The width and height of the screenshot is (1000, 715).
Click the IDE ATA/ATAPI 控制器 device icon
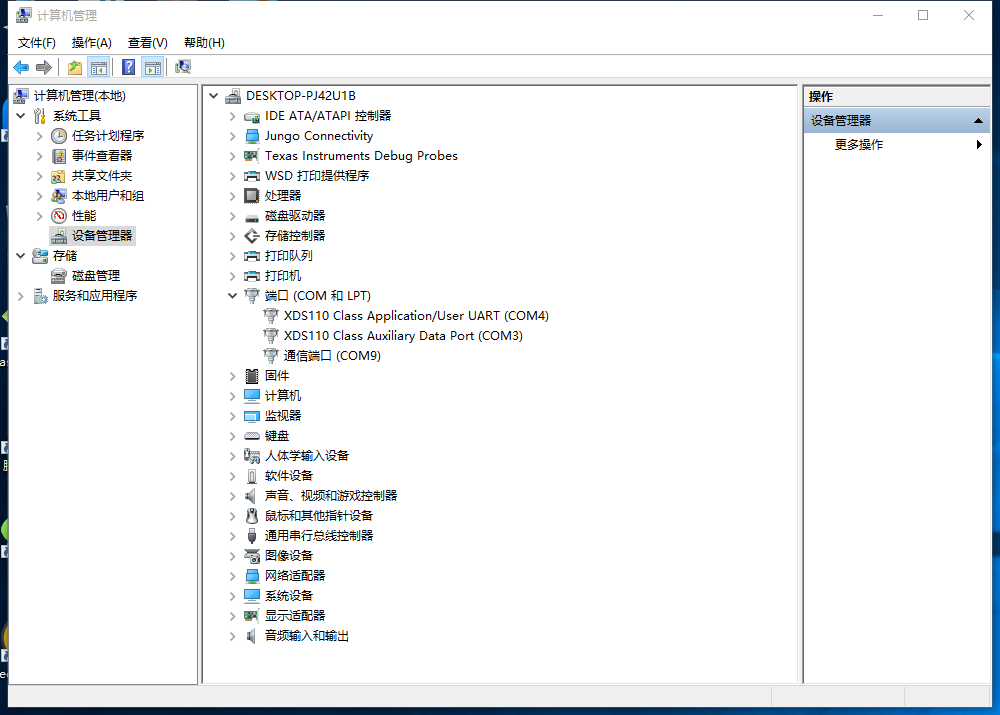point(252,116)
